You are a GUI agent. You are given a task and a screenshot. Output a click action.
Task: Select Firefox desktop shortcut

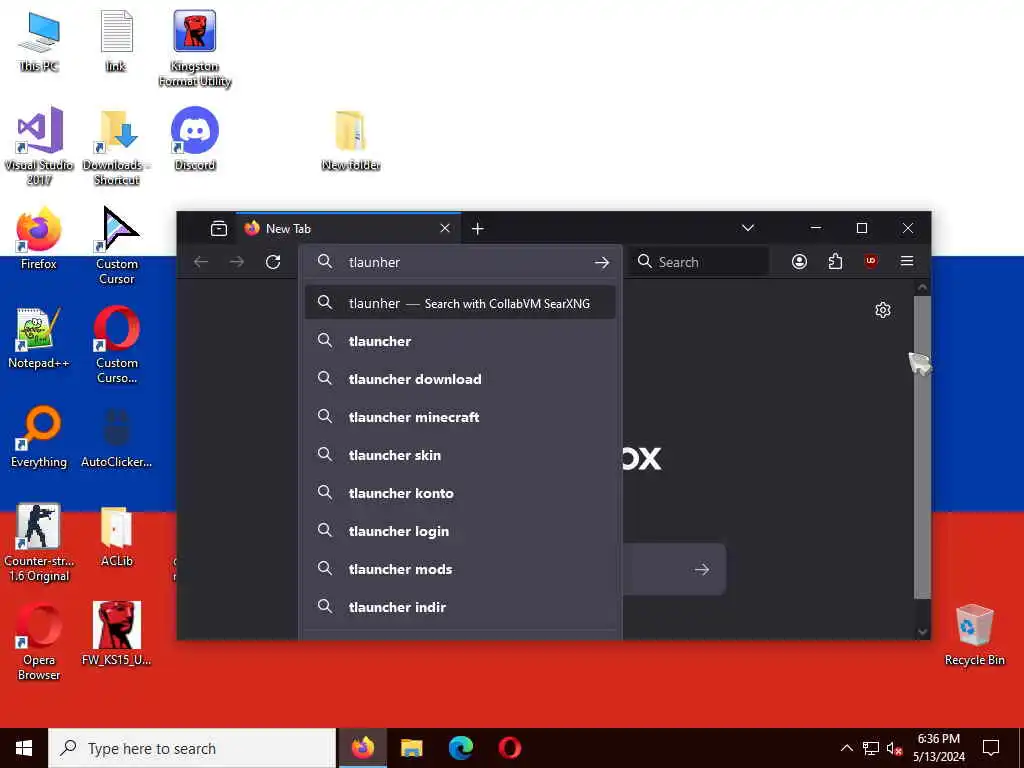click(x=39, y=238)
